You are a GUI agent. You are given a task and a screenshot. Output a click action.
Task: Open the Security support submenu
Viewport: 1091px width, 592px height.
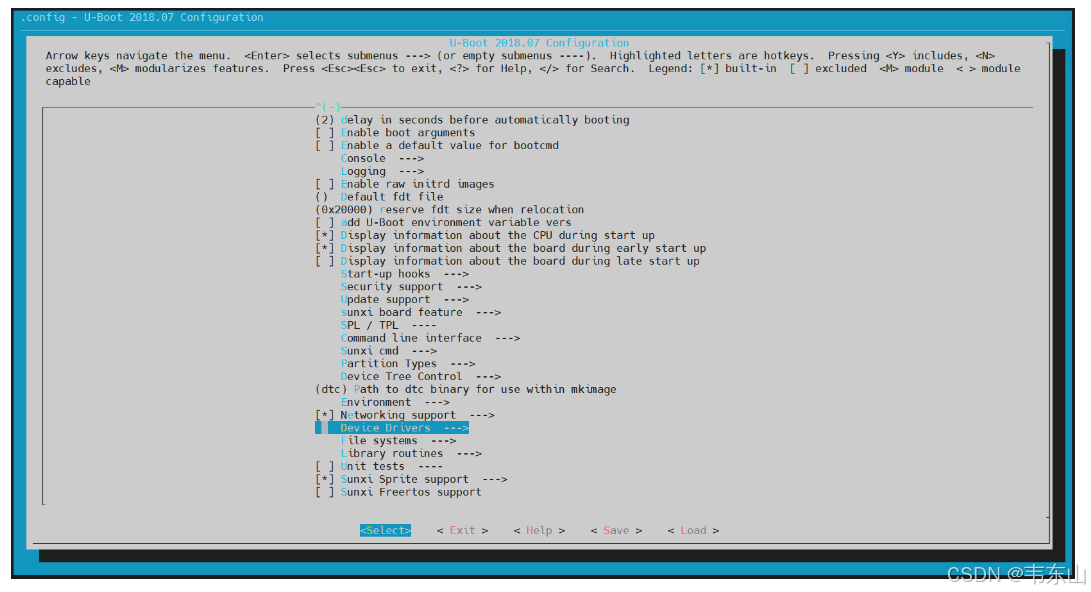411,287
